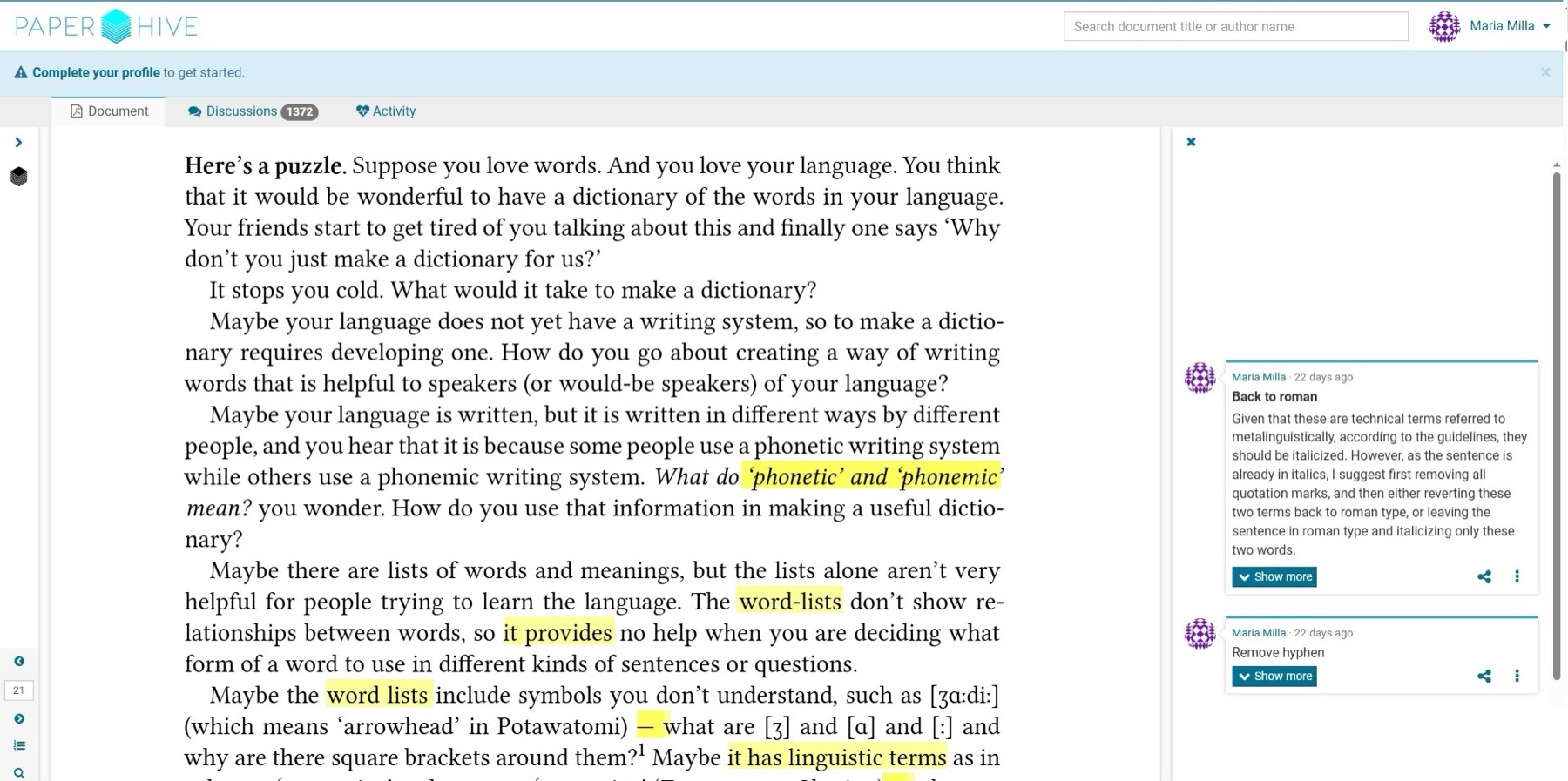Image resolution: width=1568 pixels, height=781 pixels.
Task: Open options menu for 'Remove hyphen' comment
Action: [1517, 677]
